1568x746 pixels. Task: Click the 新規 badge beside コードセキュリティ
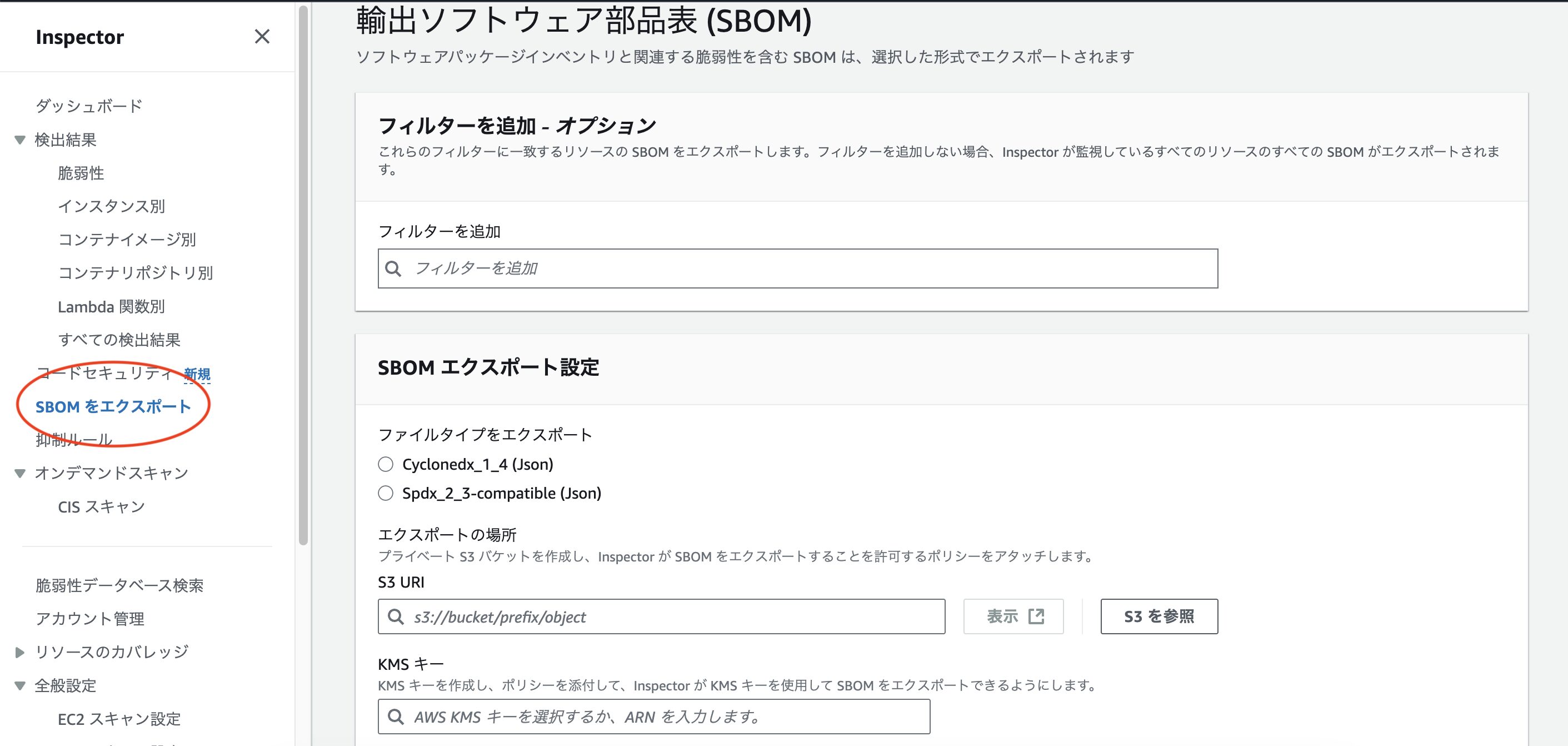(197, 374)
